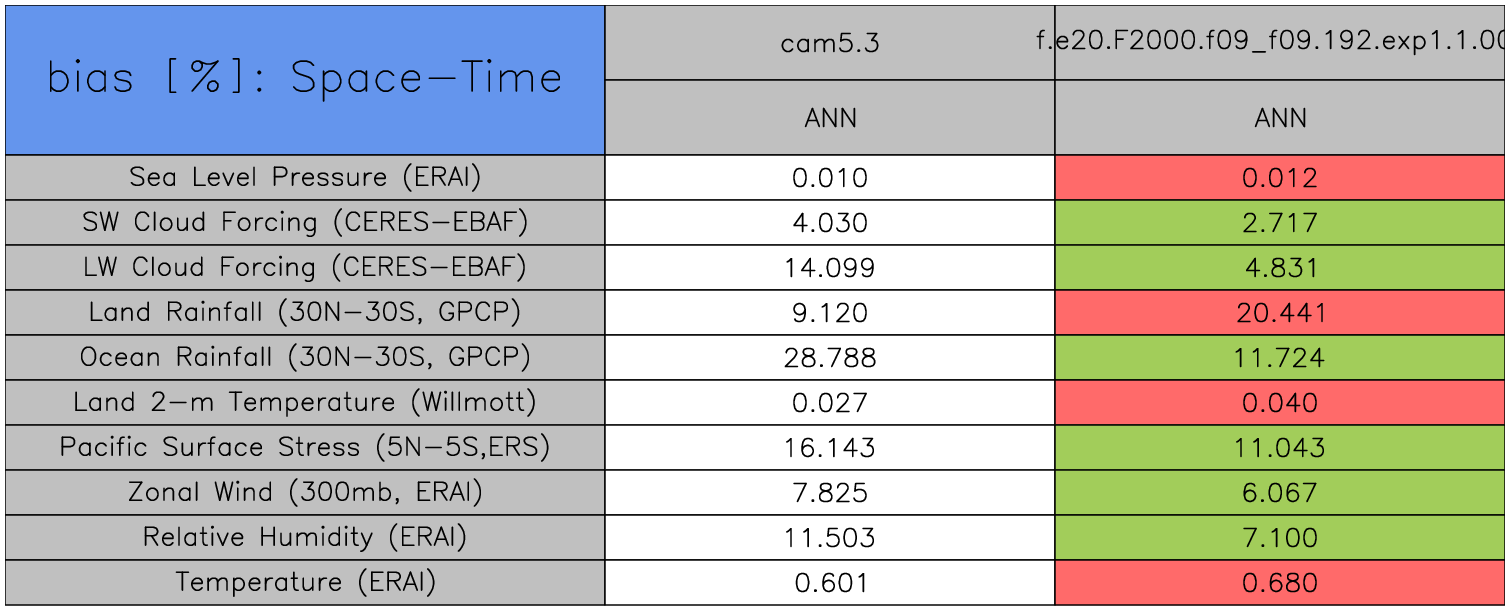This screenshot has height=611, width=1510.
Task: Click the Zonal Wind (300mb, ERAI) label
Action: [x=305, y=493]
